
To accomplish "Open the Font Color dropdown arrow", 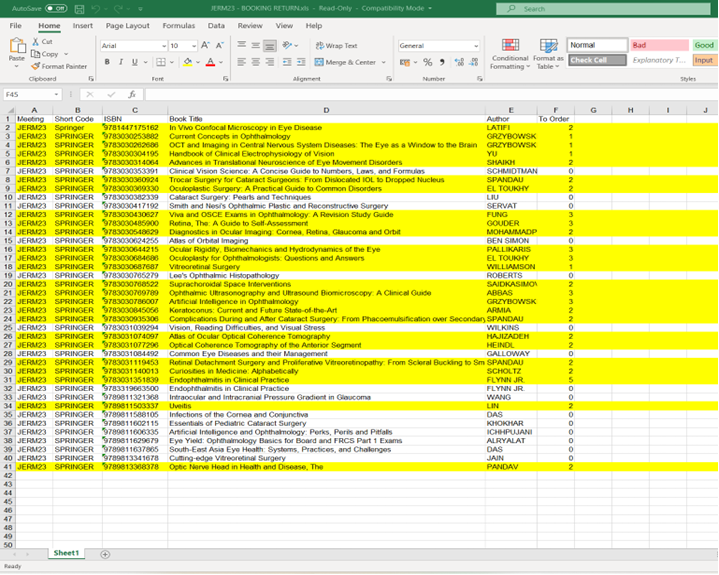I will [221, 62].
